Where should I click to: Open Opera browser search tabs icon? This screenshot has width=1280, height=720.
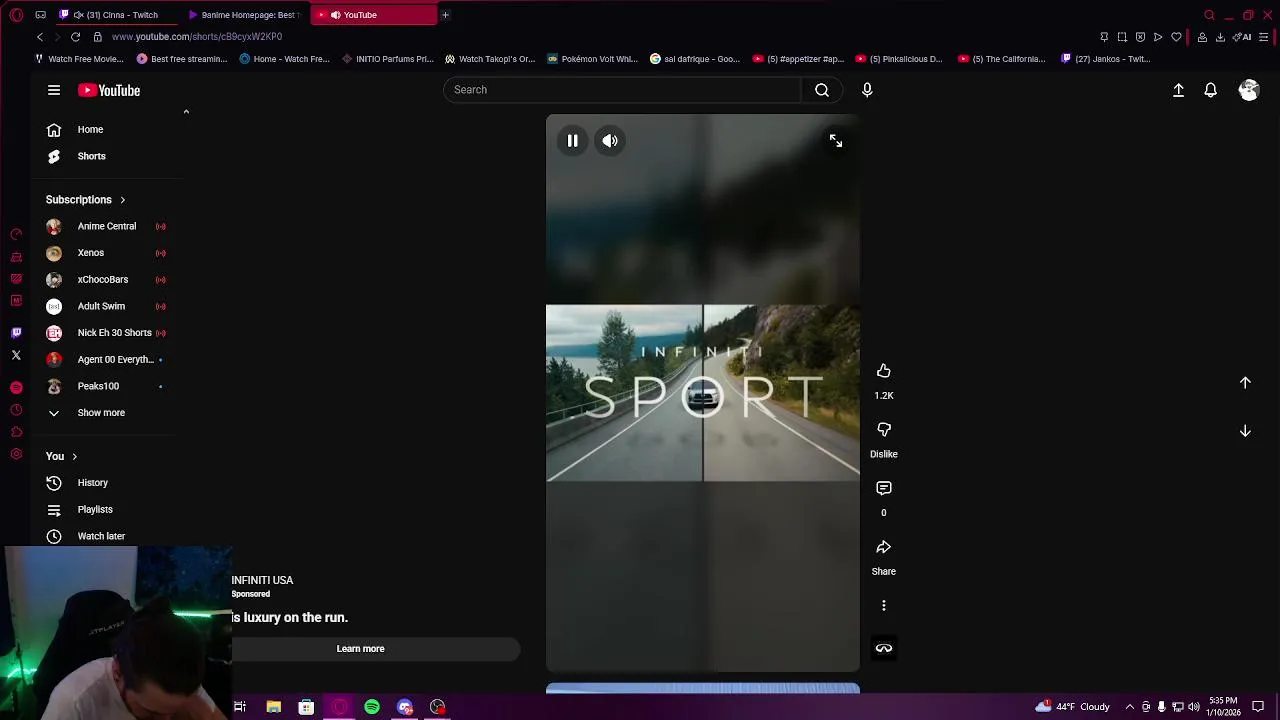pyautogui.click(x=1209, y=15)
